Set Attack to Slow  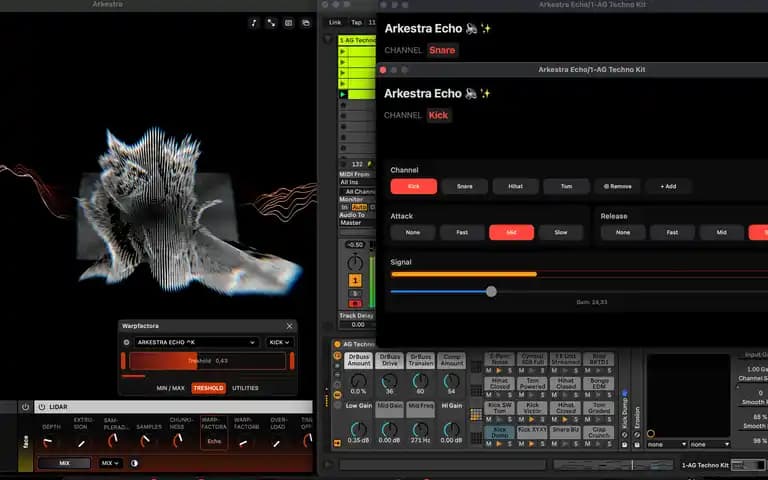pos(561,233)
